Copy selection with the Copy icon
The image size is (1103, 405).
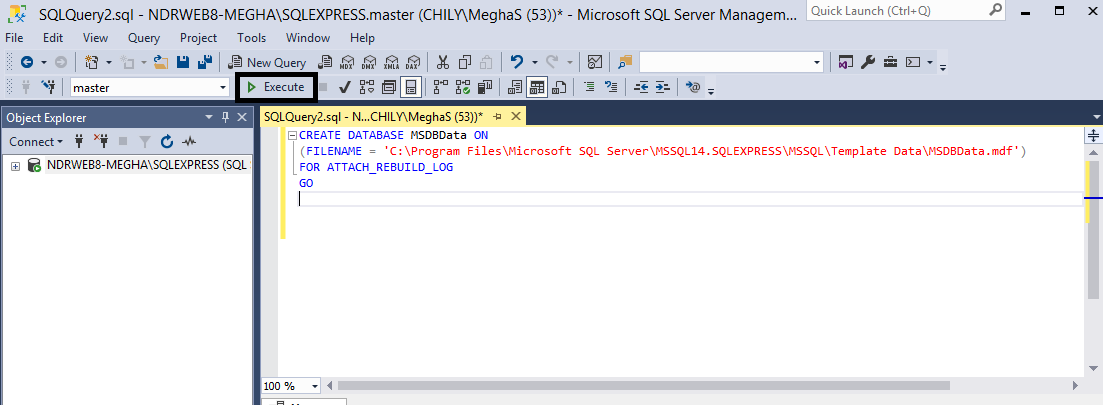[464, 63]
